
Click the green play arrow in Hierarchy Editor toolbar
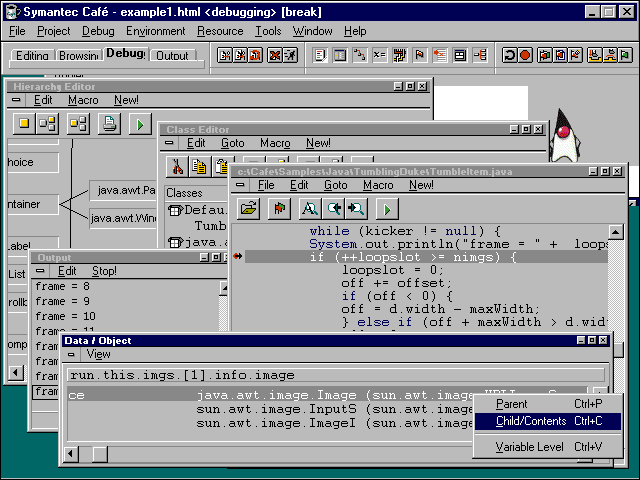point(140,124)
